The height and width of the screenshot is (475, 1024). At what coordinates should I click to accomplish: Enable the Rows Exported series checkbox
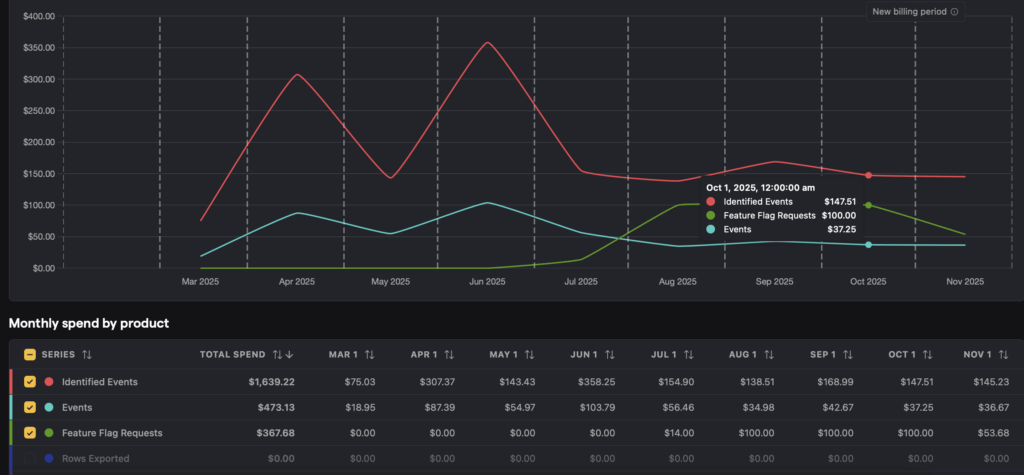(x=30, y=458)
